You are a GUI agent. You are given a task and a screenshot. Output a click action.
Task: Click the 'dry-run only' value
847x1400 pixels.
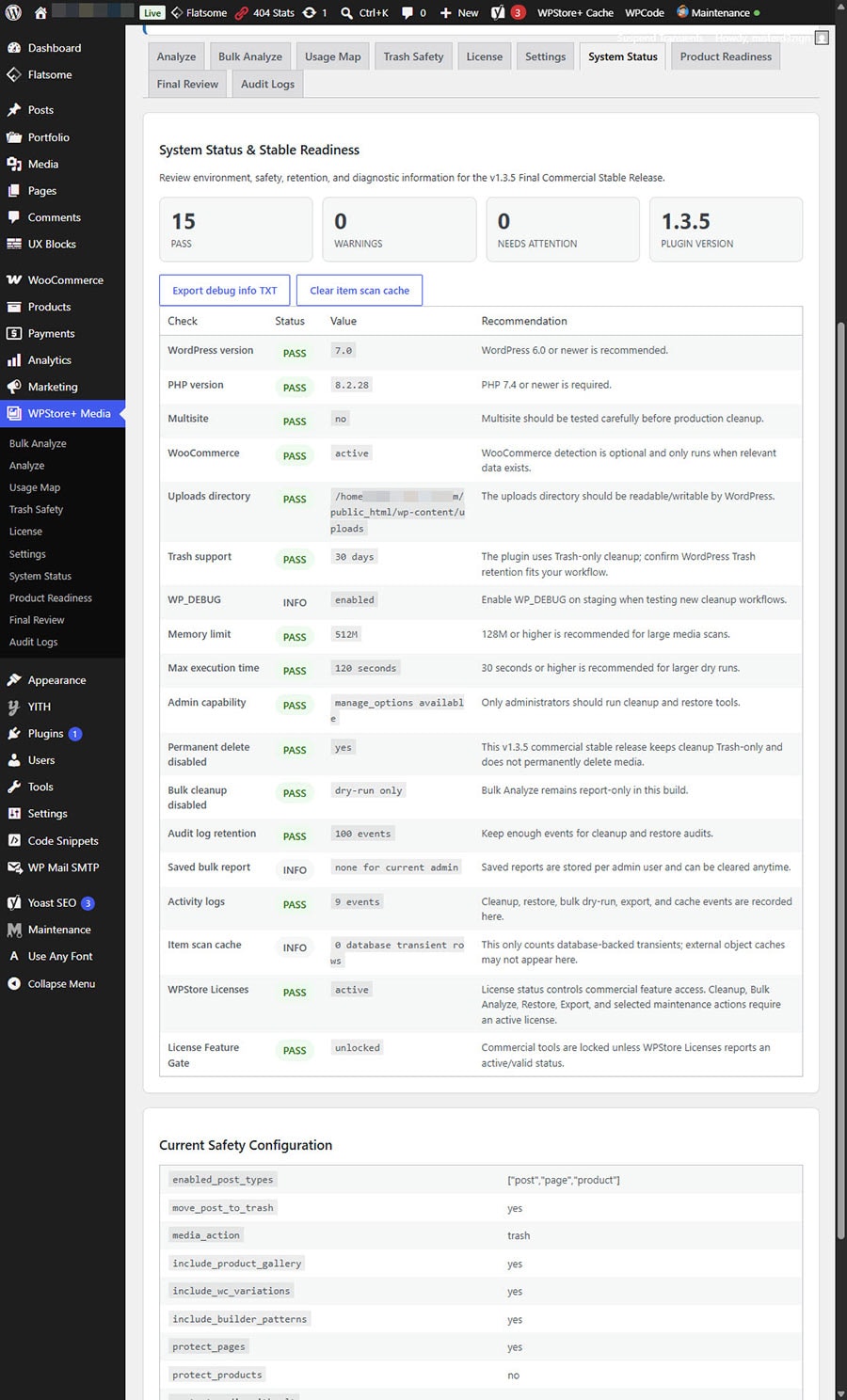point(369,790)
